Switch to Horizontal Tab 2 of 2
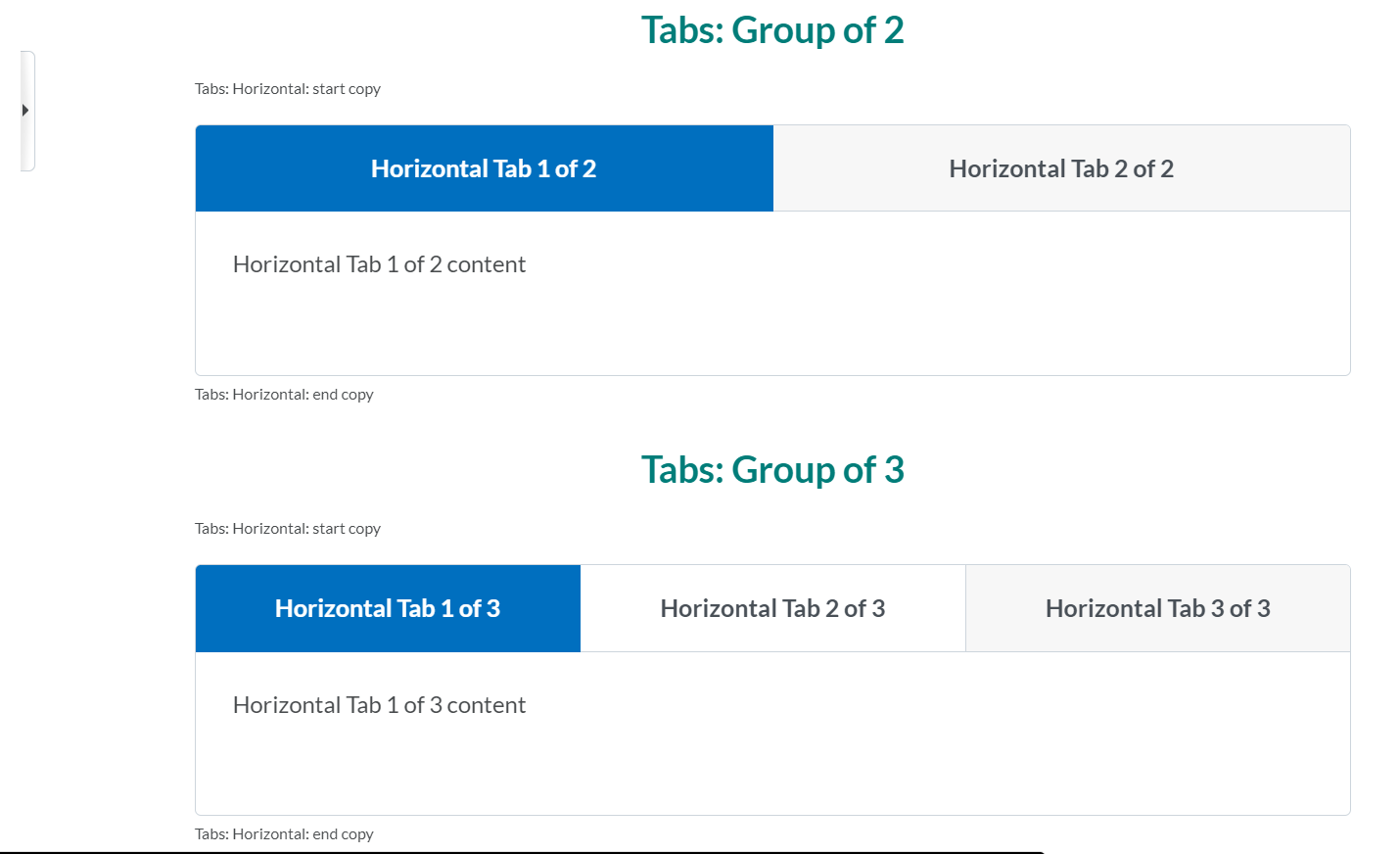This screenshot has height=854, width=1400. point(1061,168)
